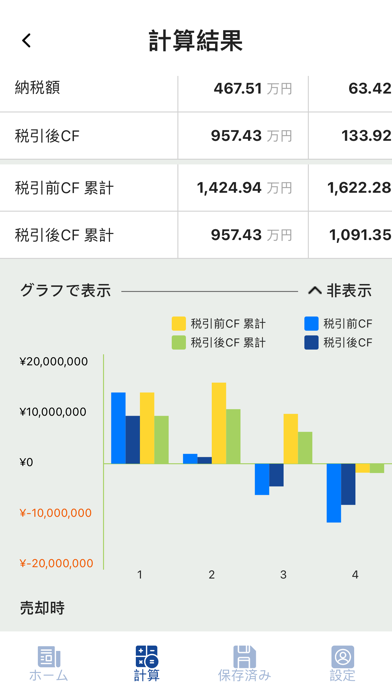
Task: Tap the 売却時 section heading
Action: [x=42, y=608]
